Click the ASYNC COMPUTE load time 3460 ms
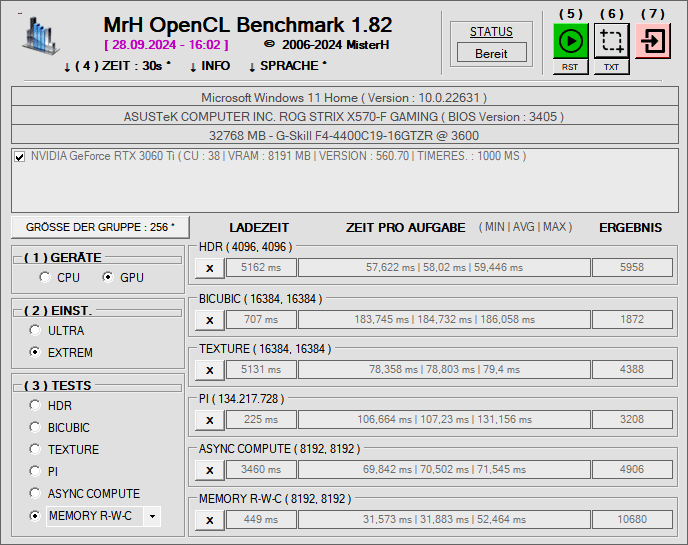The height and width of the screenshot is (545, 688). [x=261, y=470]
